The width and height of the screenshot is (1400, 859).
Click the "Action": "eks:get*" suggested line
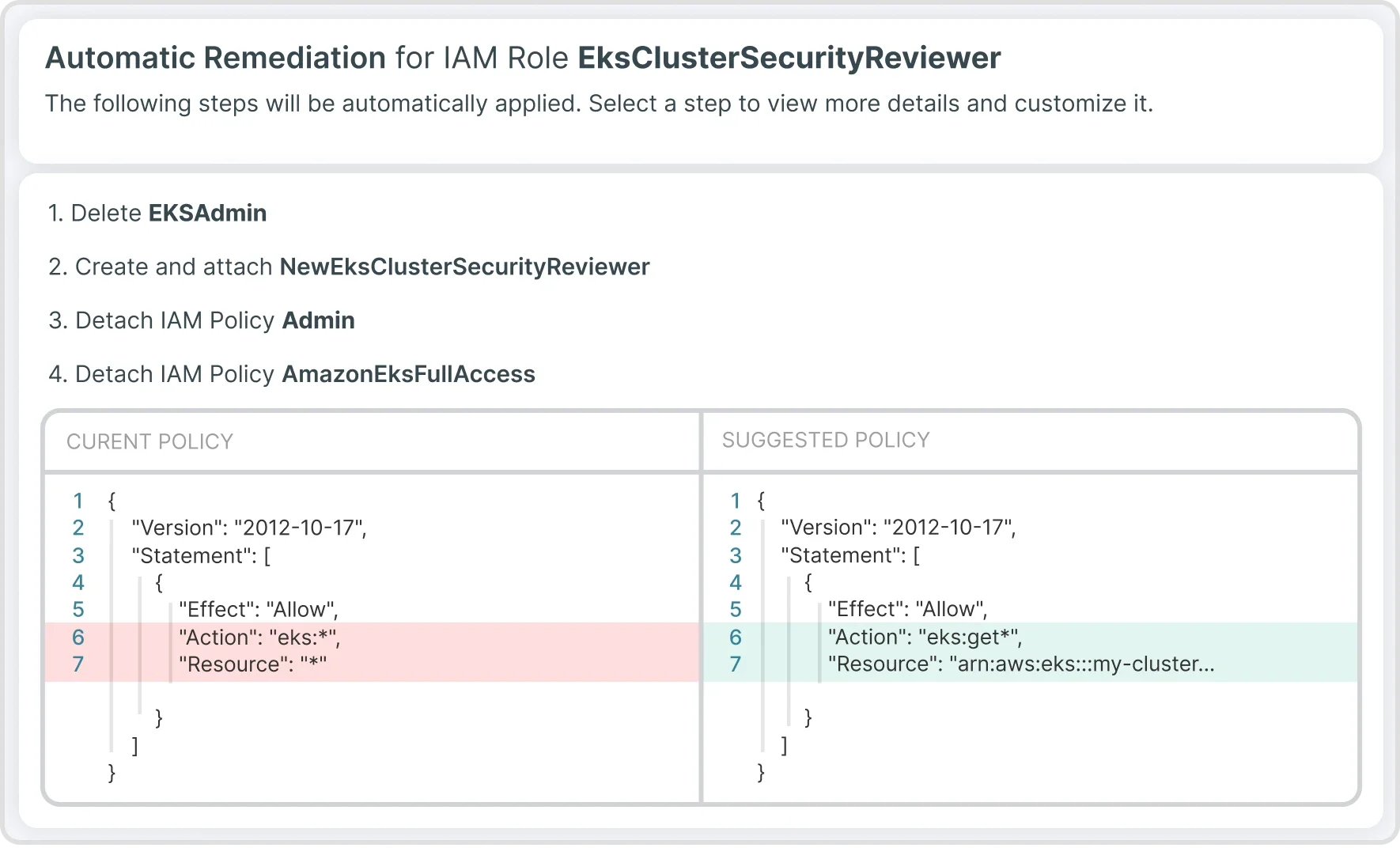click(x=1030, y=638)
